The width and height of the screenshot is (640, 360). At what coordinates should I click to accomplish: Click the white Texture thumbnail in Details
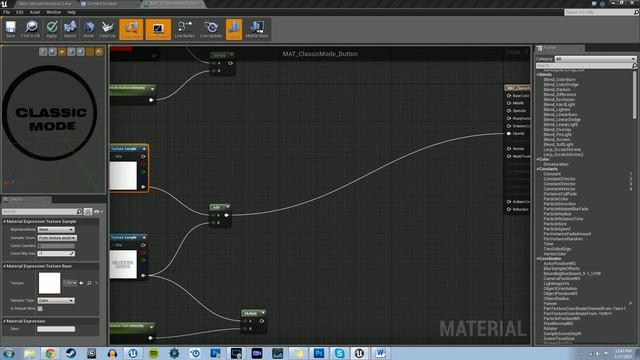(49, 283)
